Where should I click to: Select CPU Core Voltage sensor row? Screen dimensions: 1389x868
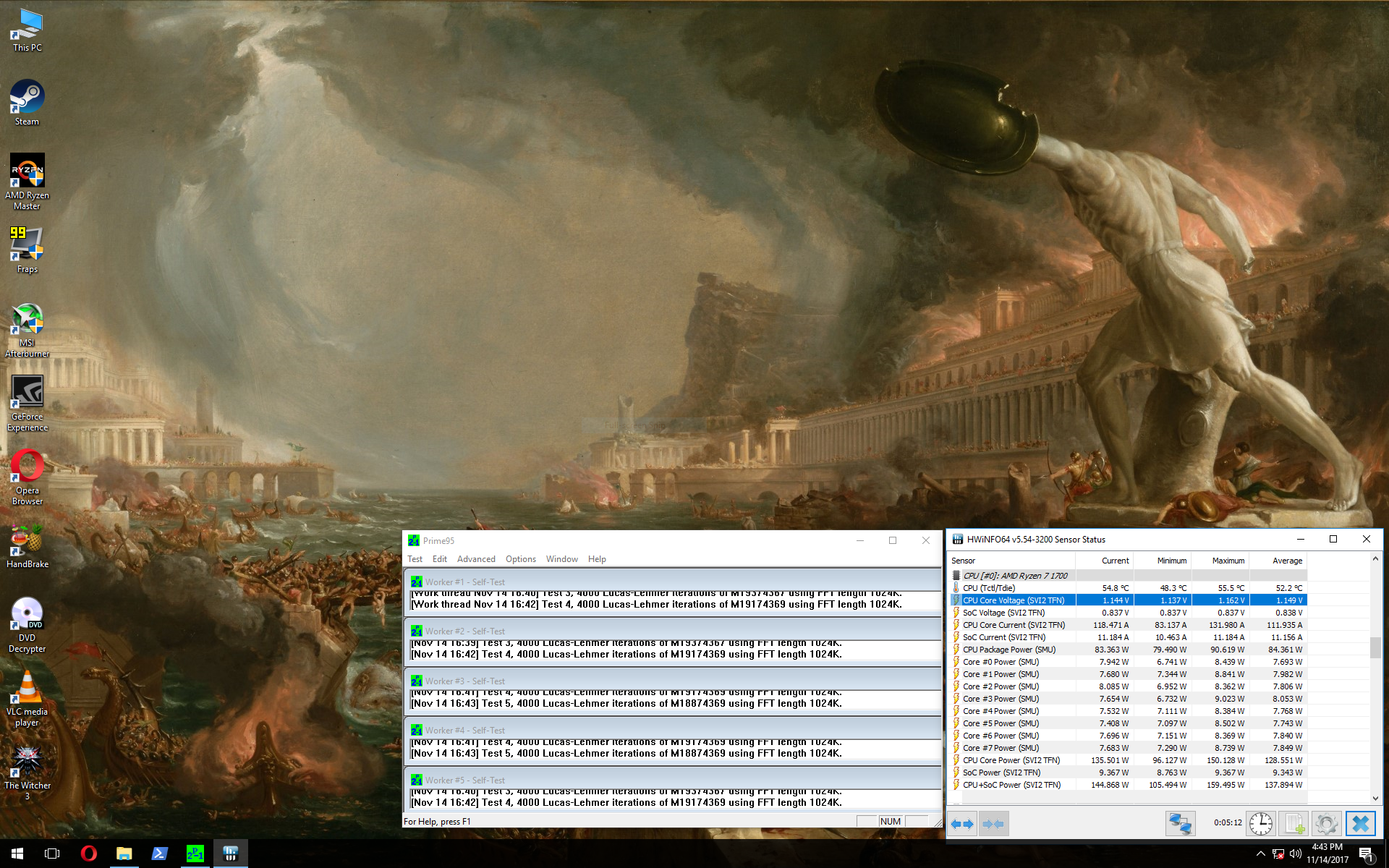(1013, 600)
